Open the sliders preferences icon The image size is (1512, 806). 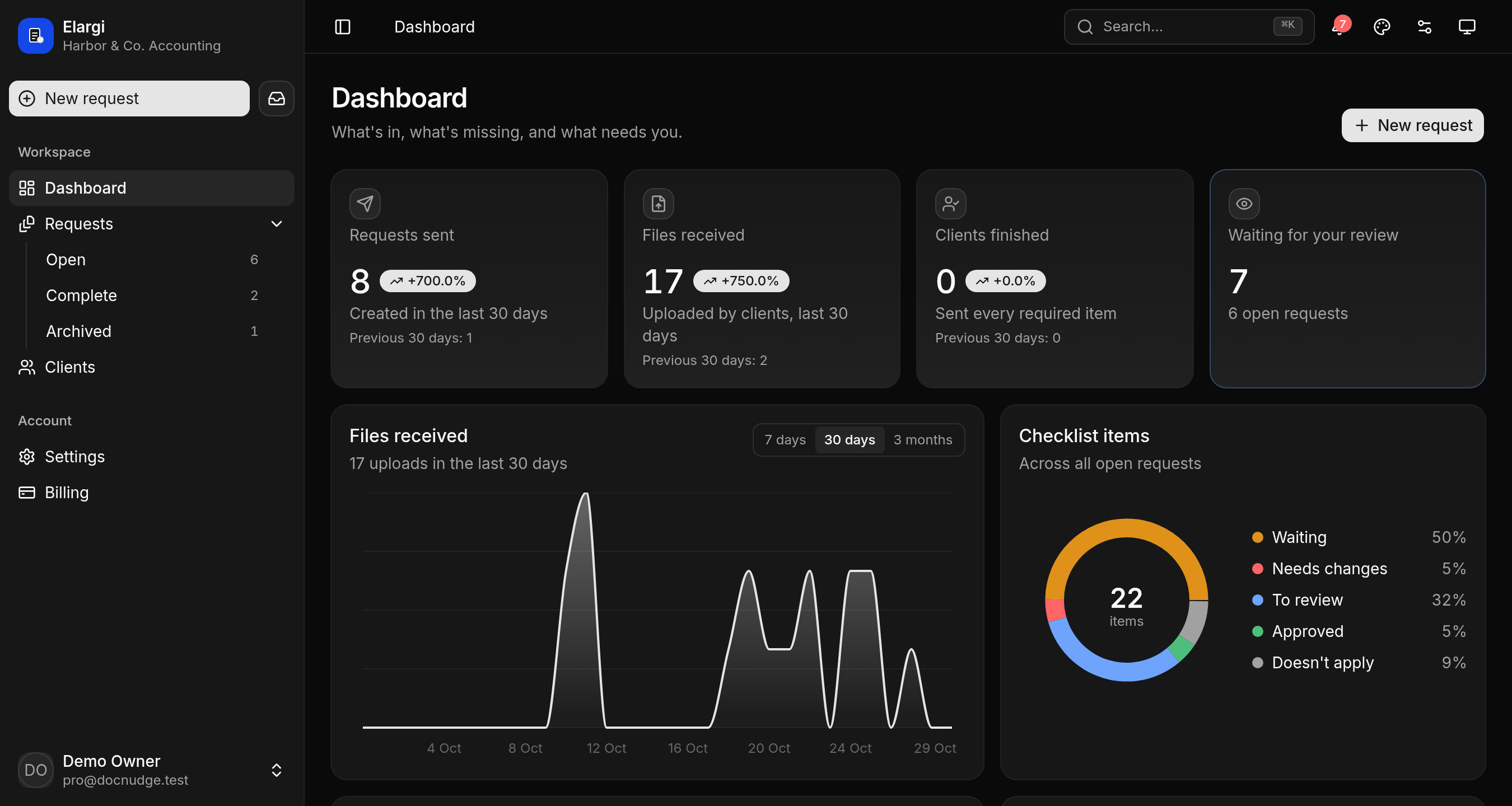(x=1425, y=27)
